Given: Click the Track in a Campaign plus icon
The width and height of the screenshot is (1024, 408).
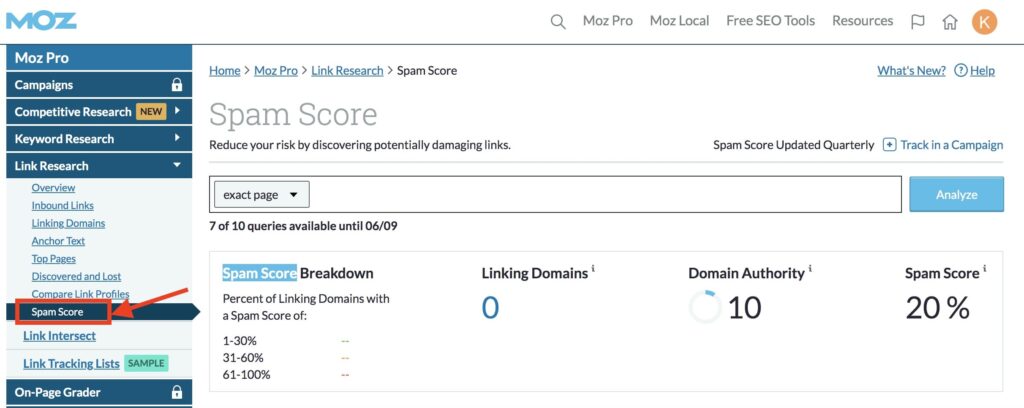Looking at the screenshot, I should [889, 145].
